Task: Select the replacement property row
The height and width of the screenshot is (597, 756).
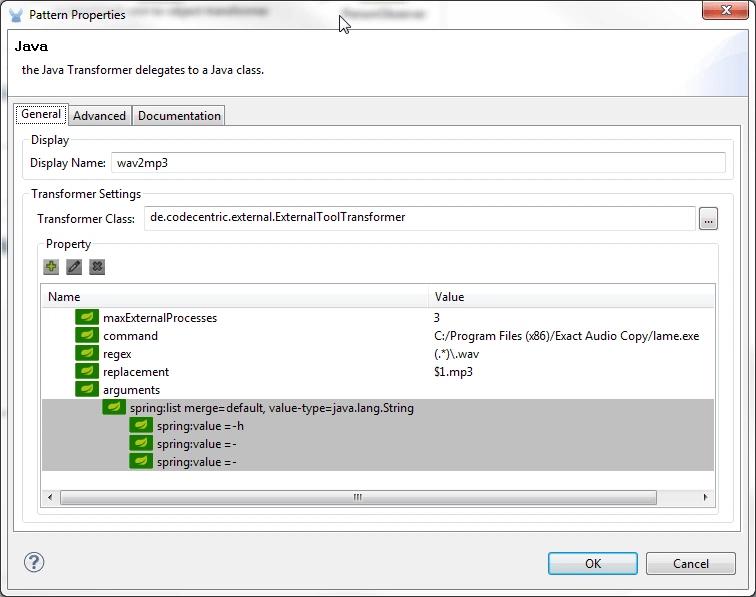Action: point(135,372)
